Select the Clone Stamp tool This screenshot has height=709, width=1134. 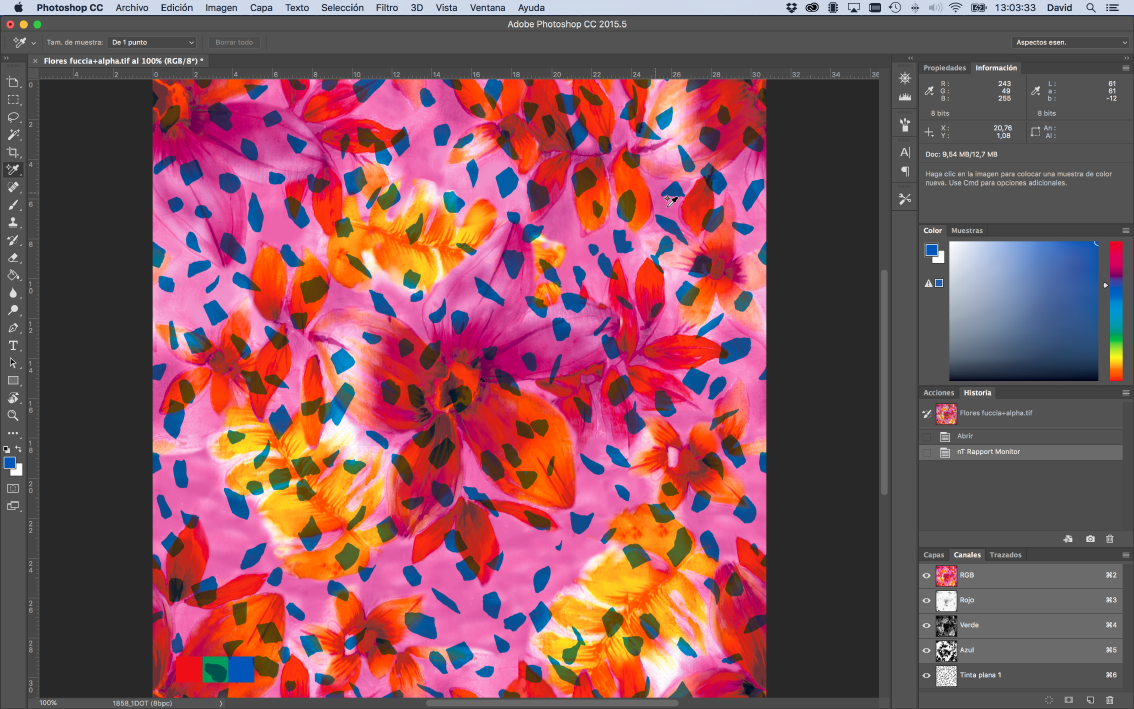(x=14, y=223)
